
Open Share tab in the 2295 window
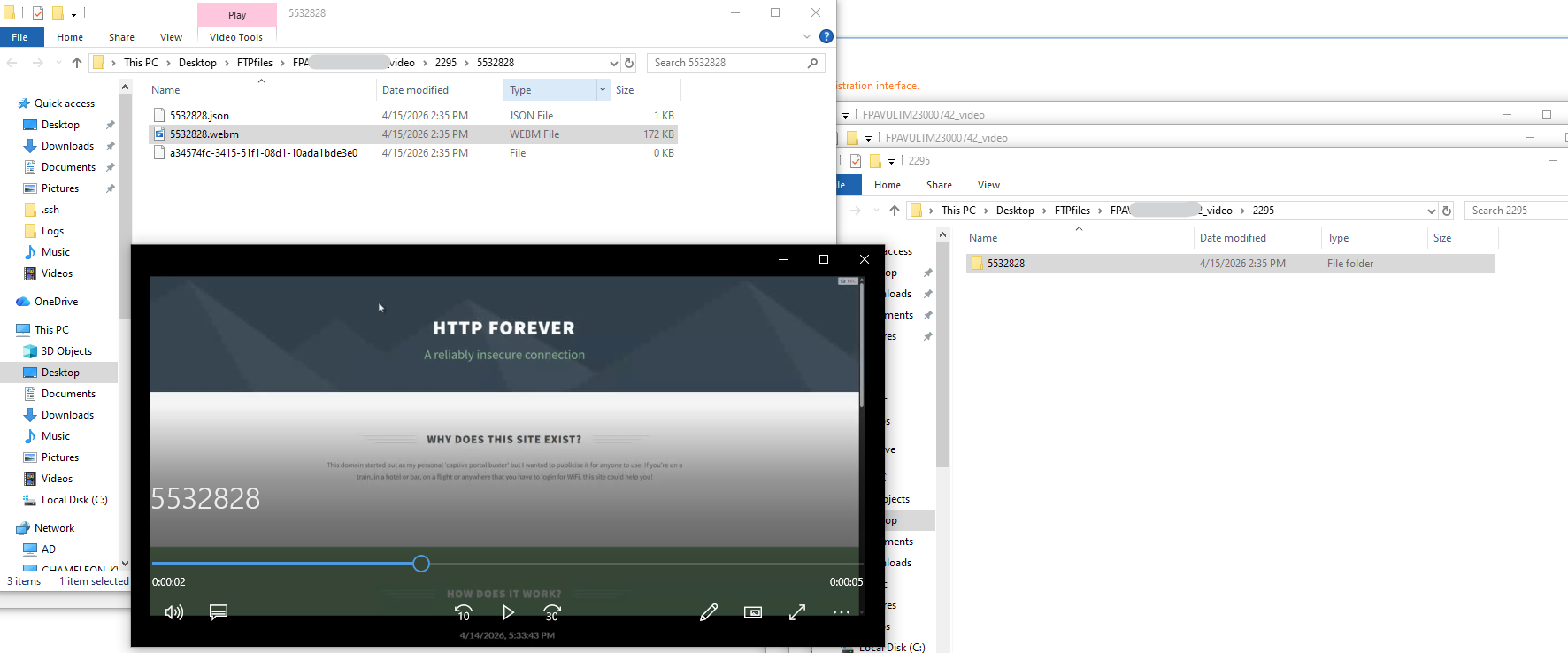pos(940,185)
